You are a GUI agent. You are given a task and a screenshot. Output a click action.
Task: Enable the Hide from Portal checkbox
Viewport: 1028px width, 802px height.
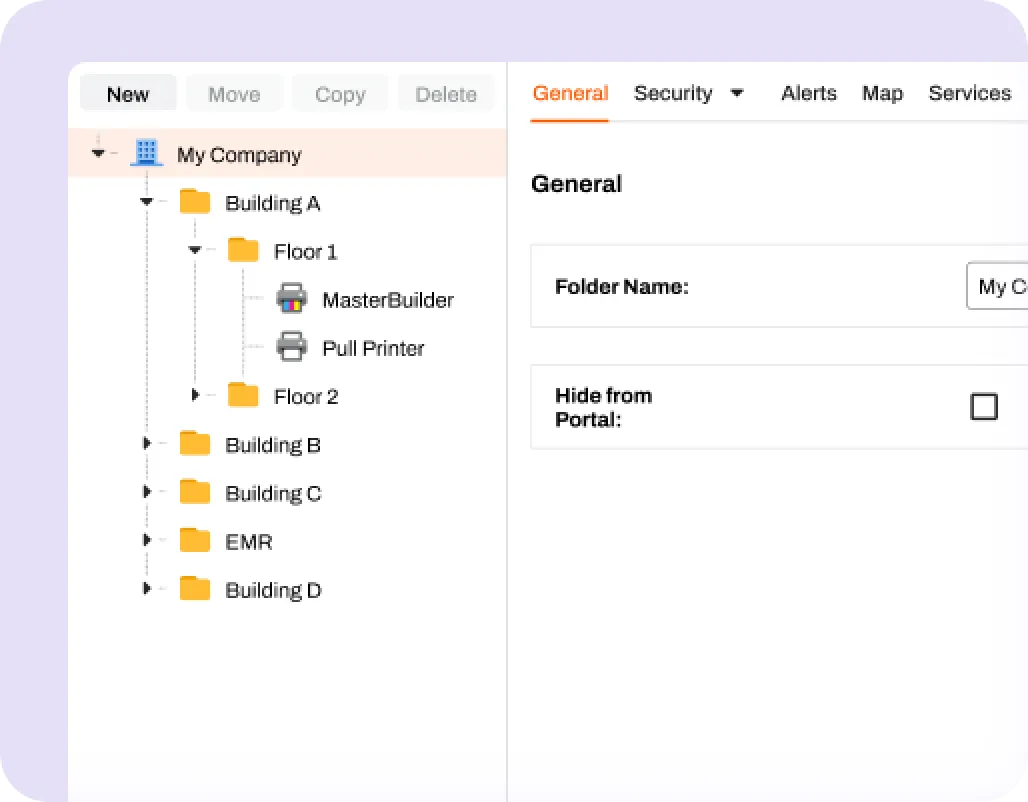(x=984, y=406)
